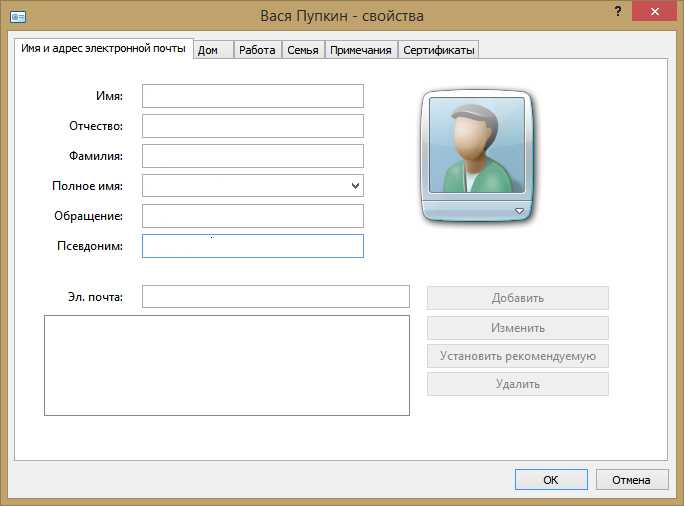Click the Фамилия input field
Viewport: 684px width, 506px height.
click(x=253, y=156)
